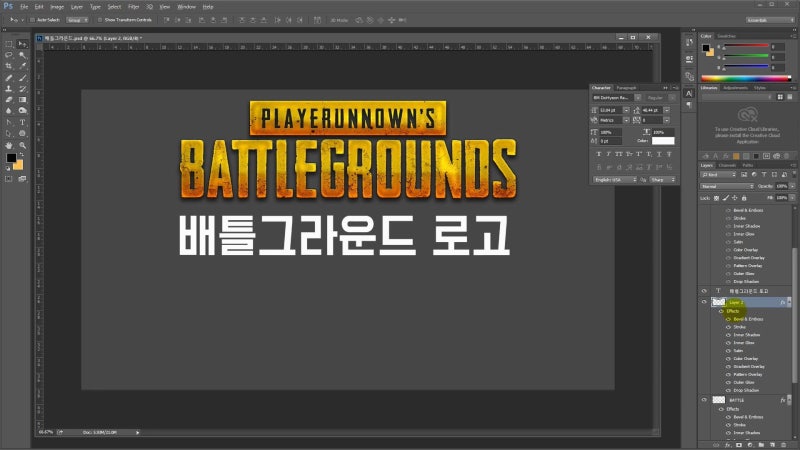Viewport: 800px width, 450px height.
Task: Toggle Layer 2 Effects visibility eye
Action: (721, 311)
